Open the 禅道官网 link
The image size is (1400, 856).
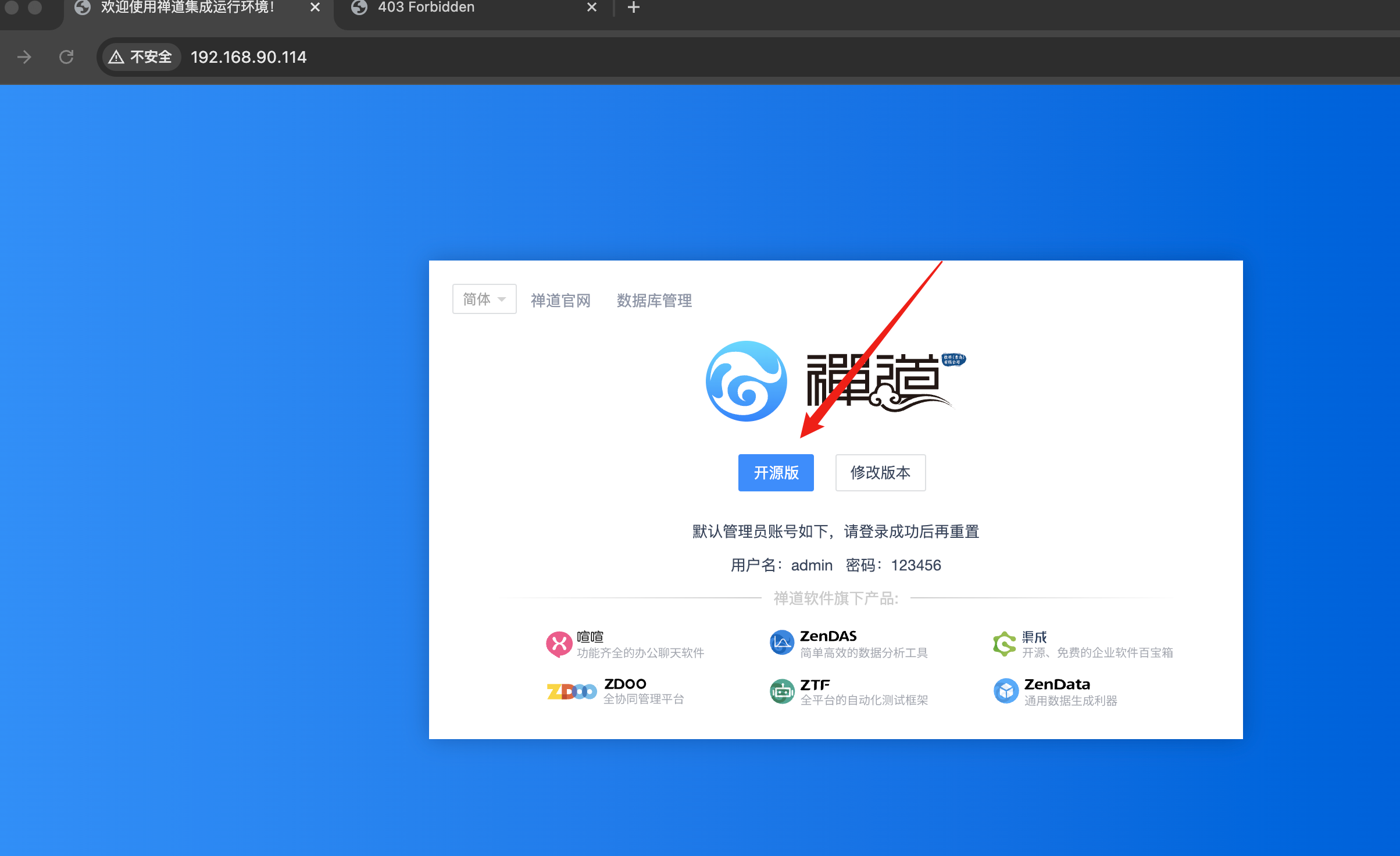(560, 300)
